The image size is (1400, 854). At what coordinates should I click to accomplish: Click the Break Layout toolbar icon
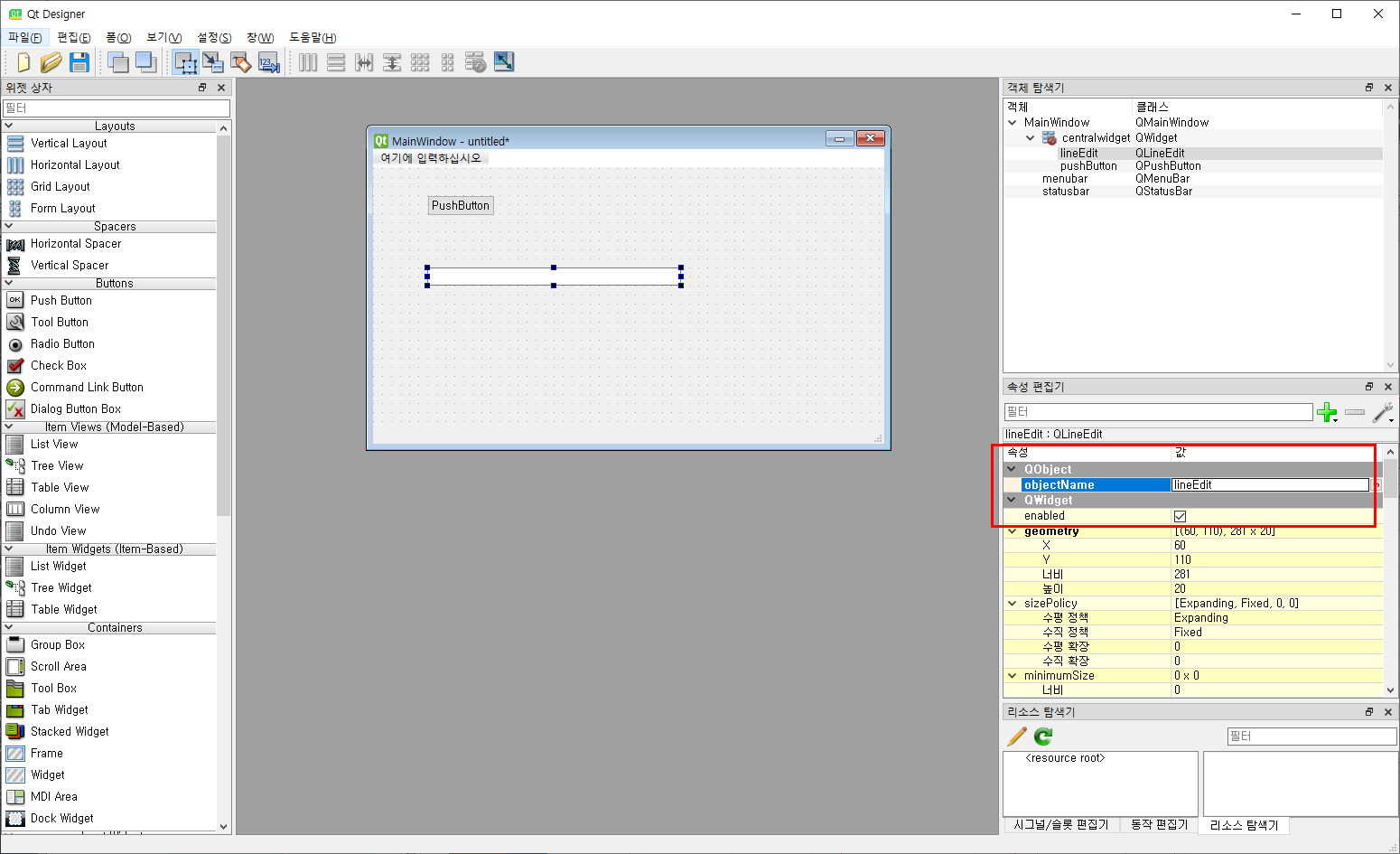pyautogui.click(x=476, y=62)
